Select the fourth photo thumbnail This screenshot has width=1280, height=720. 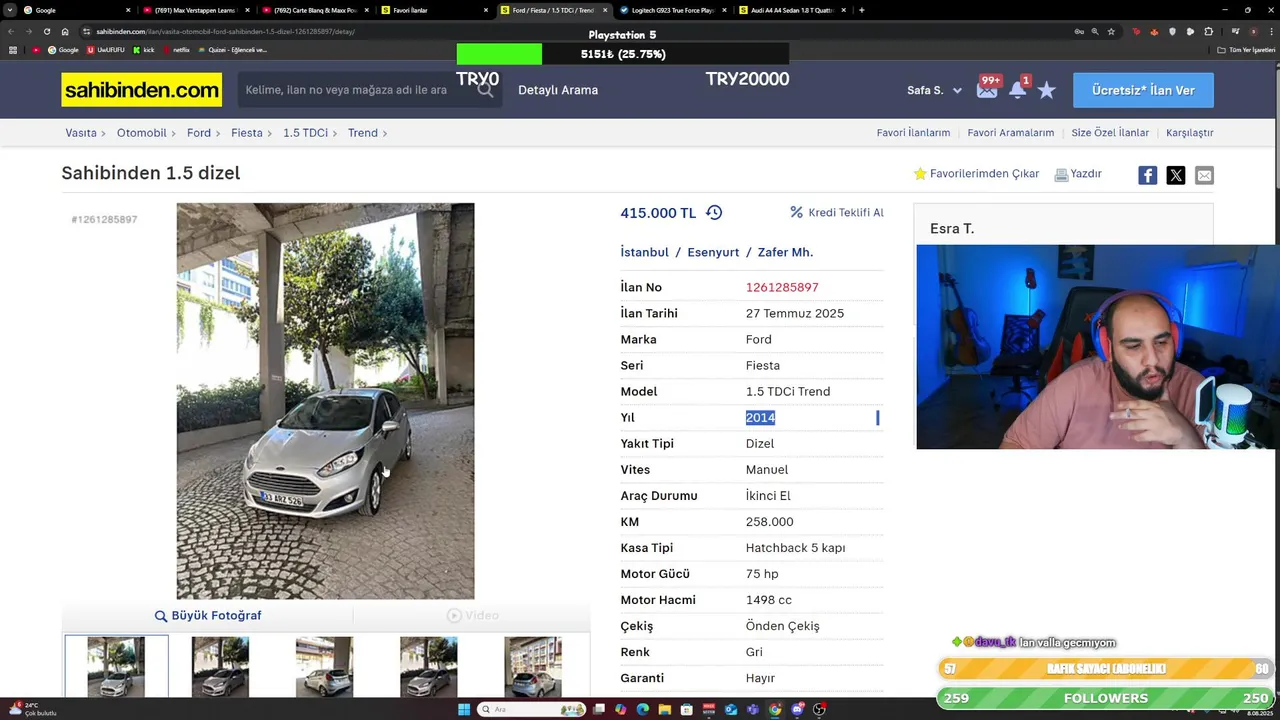point(428,666)
